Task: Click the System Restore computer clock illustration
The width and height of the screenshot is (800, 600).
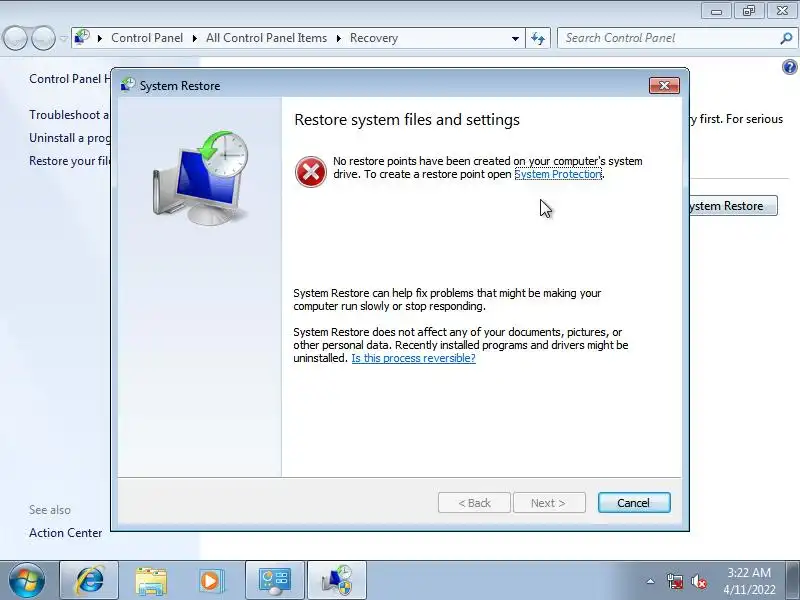Action: coord(201,178)
